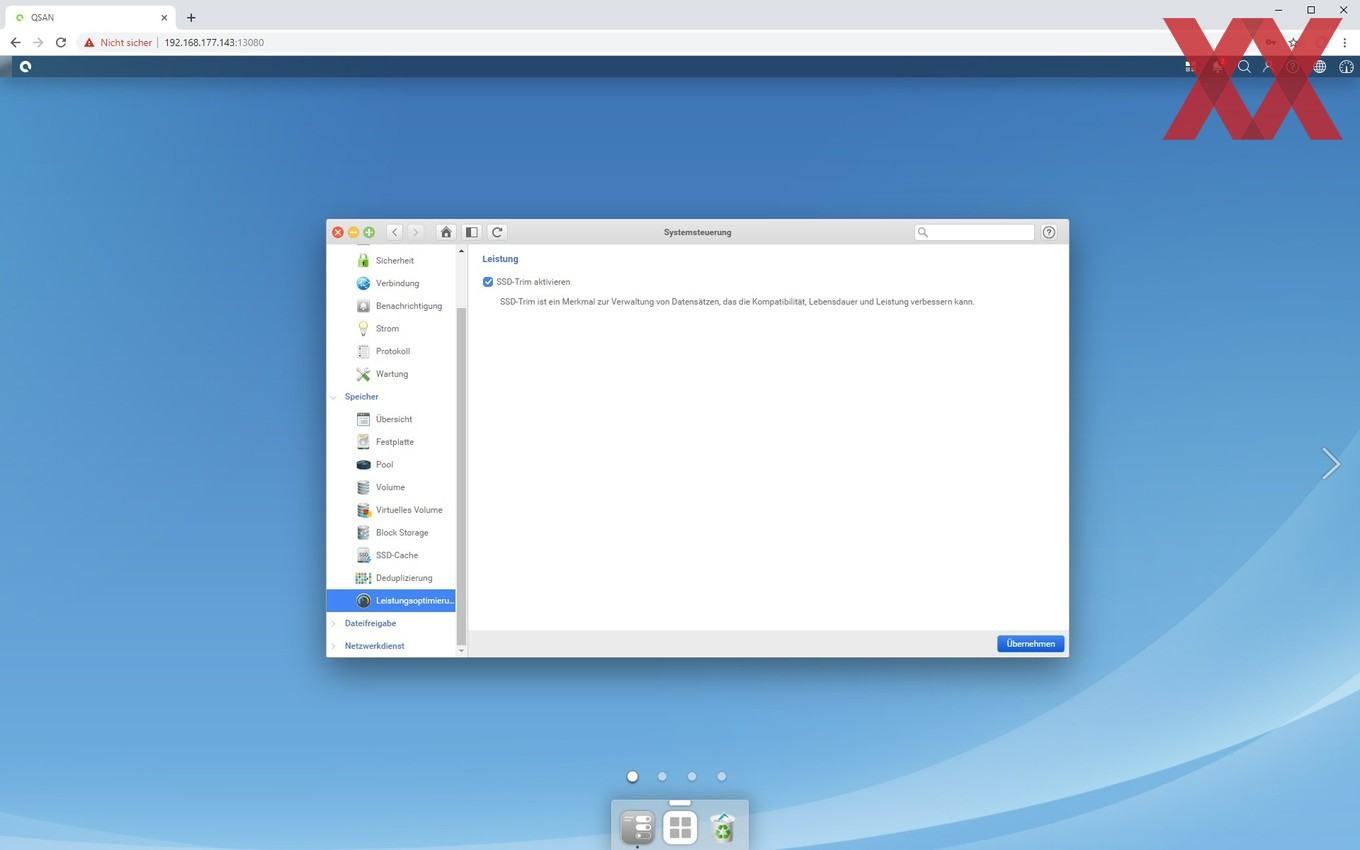The image size is (1360, 850).
Task: Collapse the Speicher section
Action: click(334, 397)
